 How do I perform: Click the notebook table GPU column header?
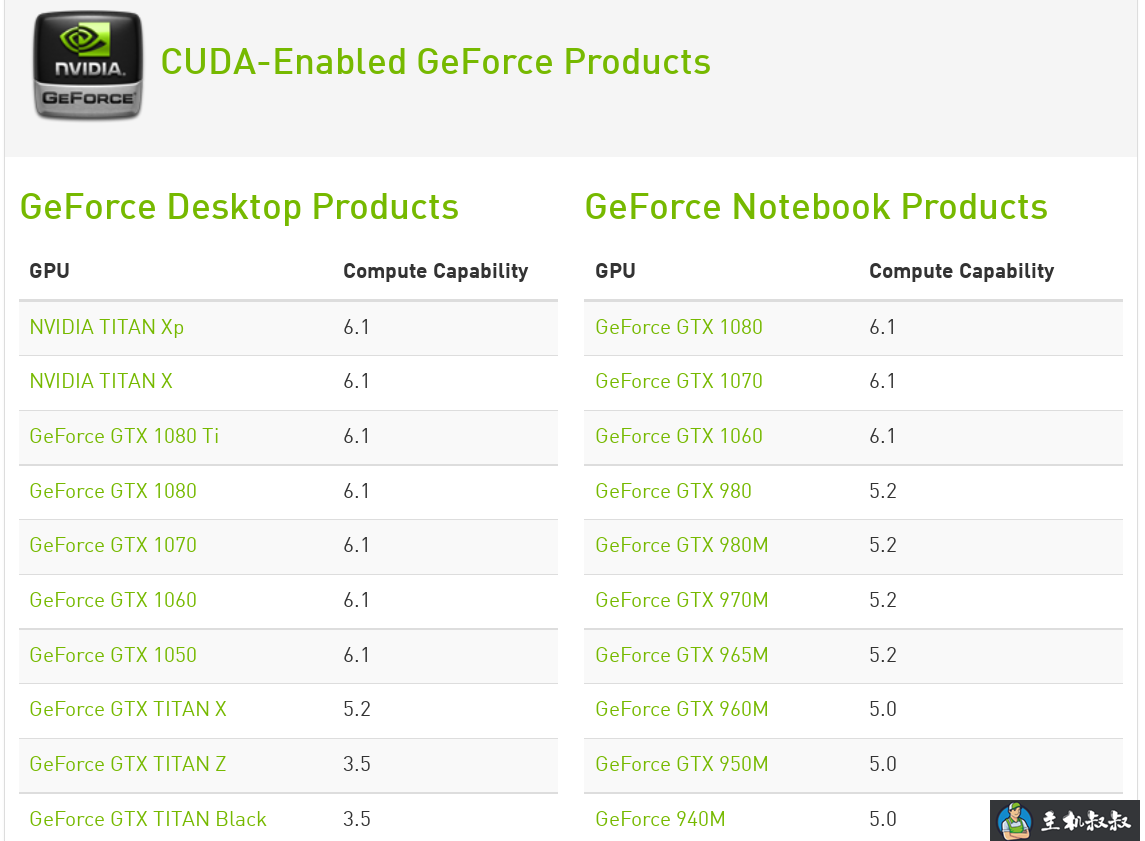pyautogui.click(x=616, y=271)
